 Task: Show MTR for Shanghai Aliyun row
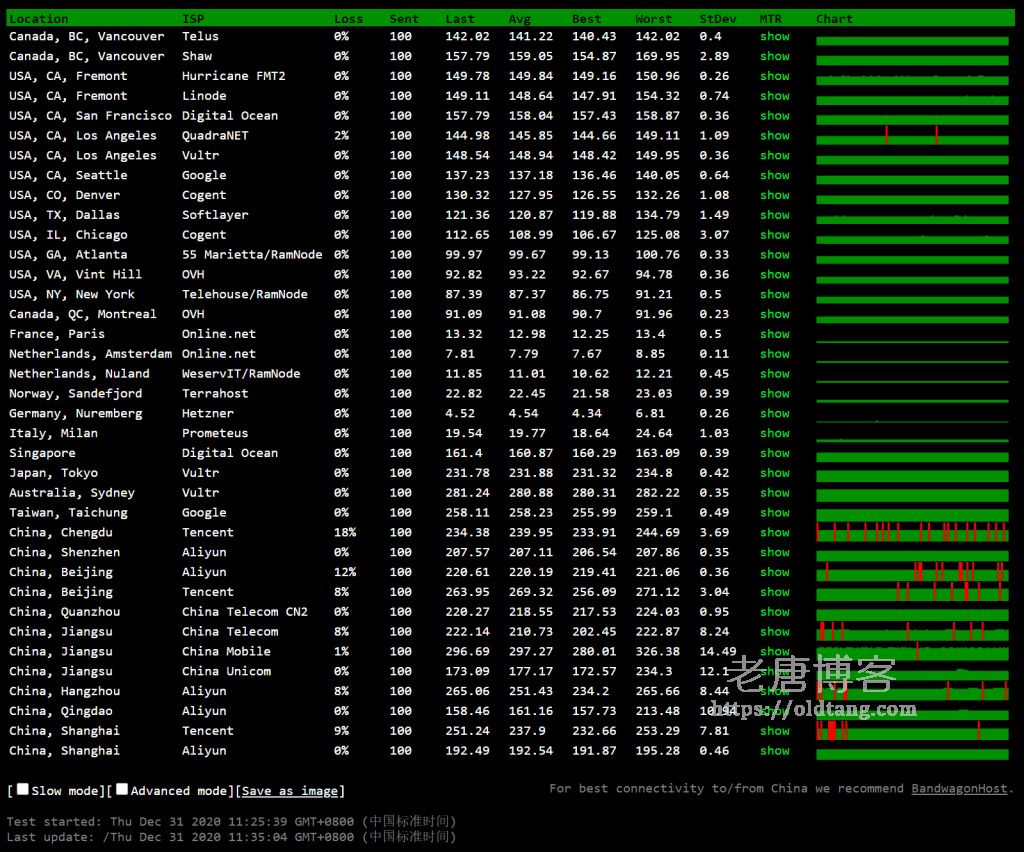pos(774,750)
